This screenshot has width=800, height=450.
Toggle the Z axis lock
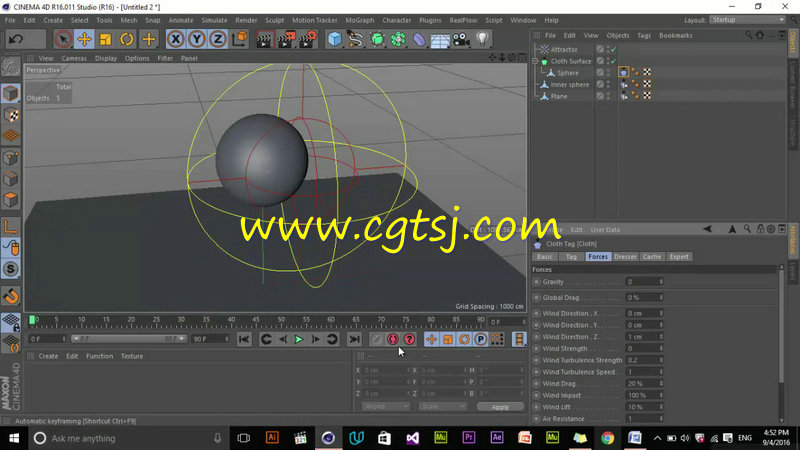pos(218,39)
